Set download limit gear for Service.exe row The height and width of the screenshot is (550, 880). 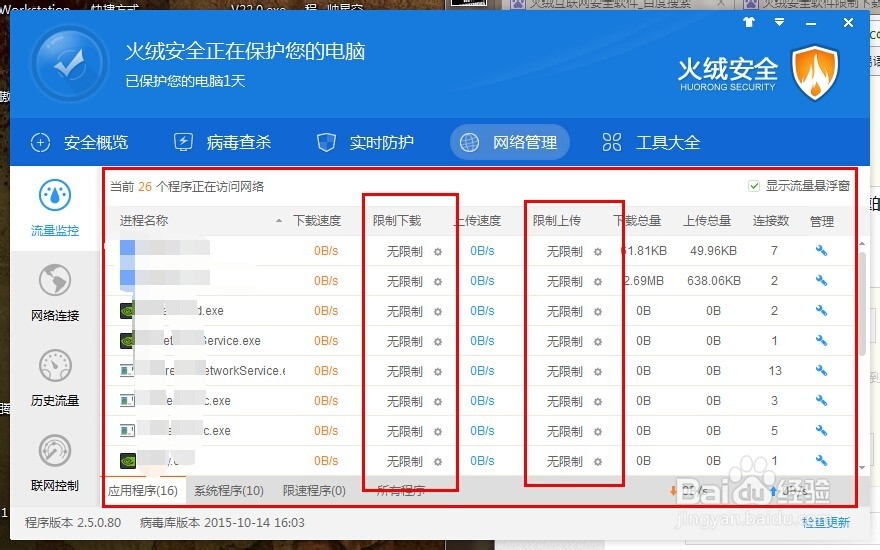438,342
